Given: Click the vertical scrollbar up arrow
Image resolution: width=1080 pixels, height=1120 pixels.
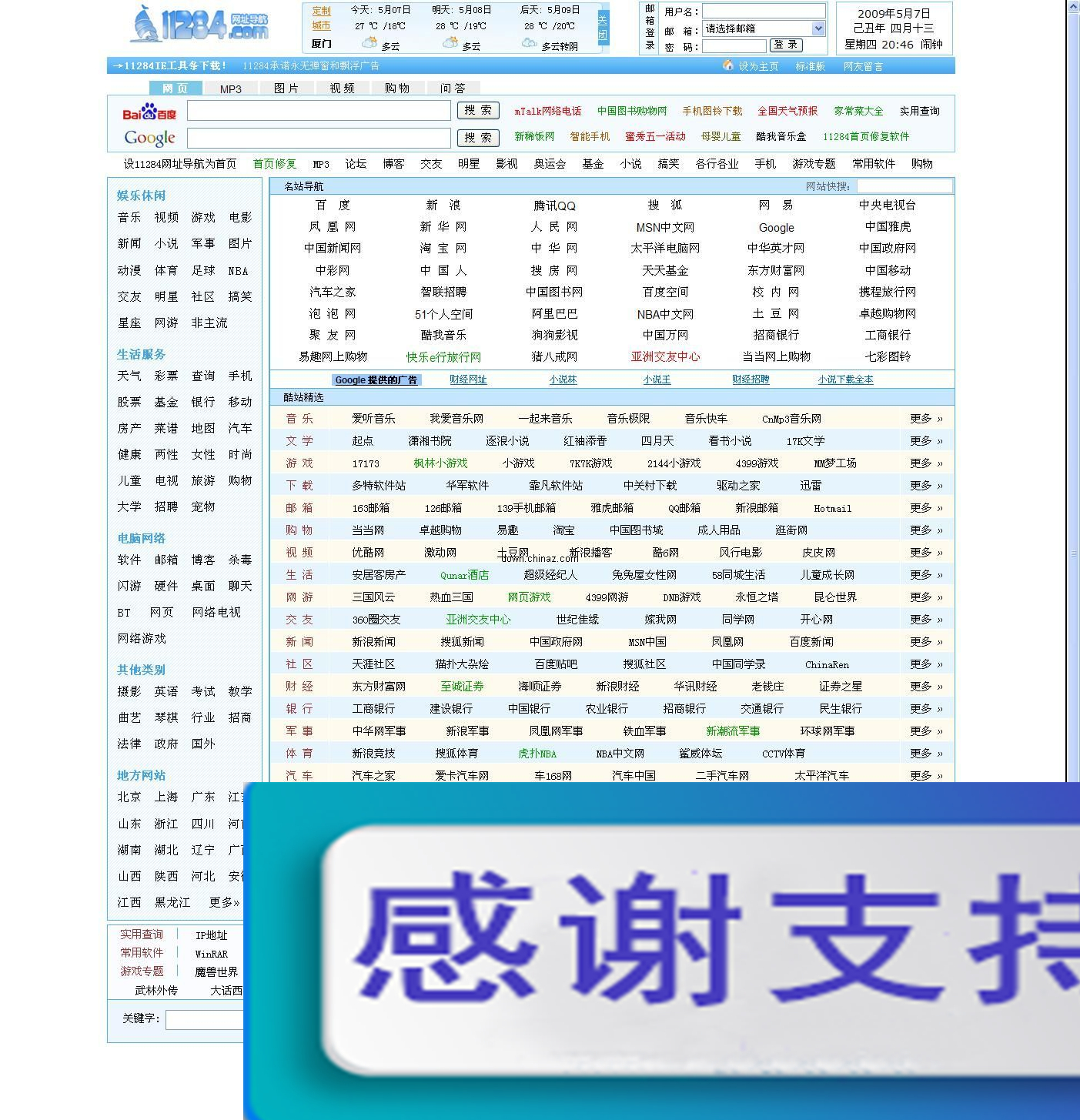Looking at the screenshot, I should (x=1074, y=6).
